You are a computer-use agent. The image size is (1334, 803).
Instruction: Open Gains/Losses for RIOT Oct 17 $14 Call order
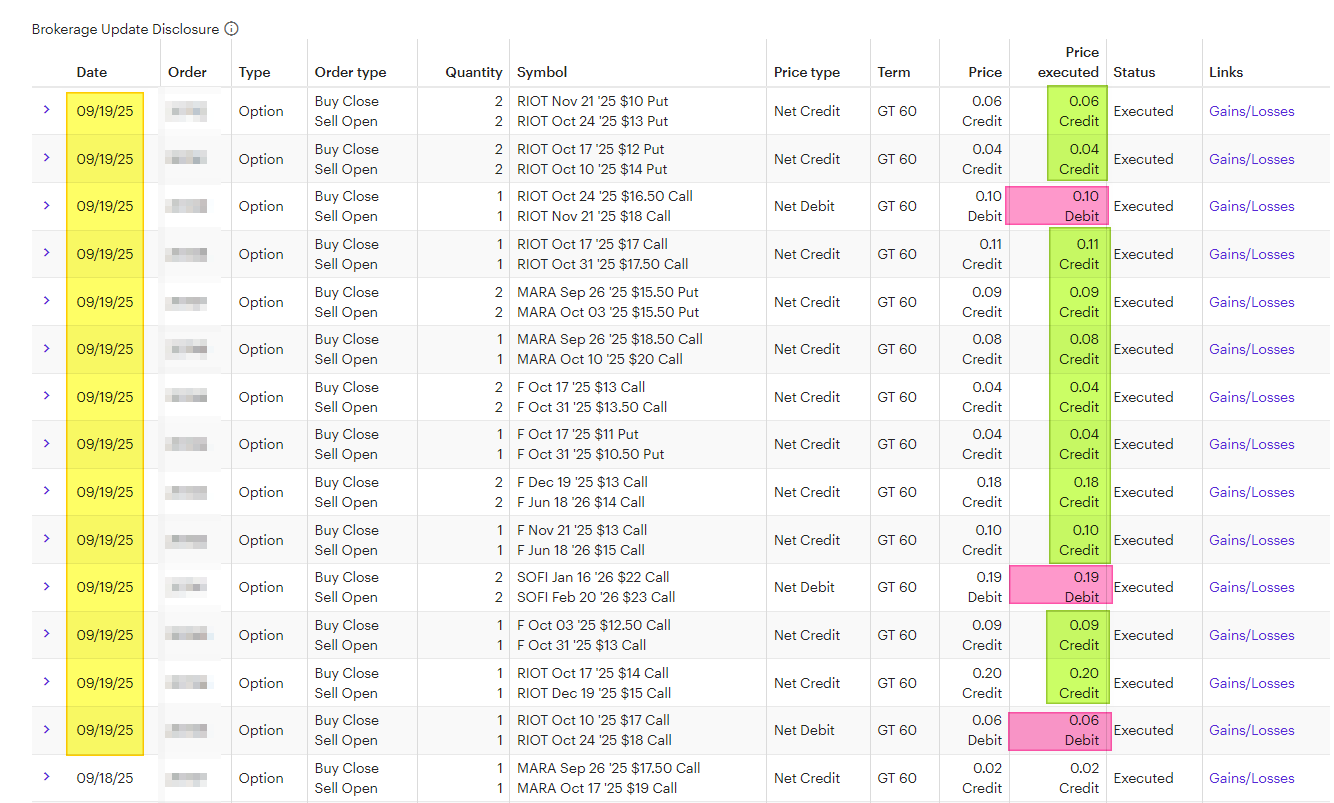click(x=1251, y=683)
